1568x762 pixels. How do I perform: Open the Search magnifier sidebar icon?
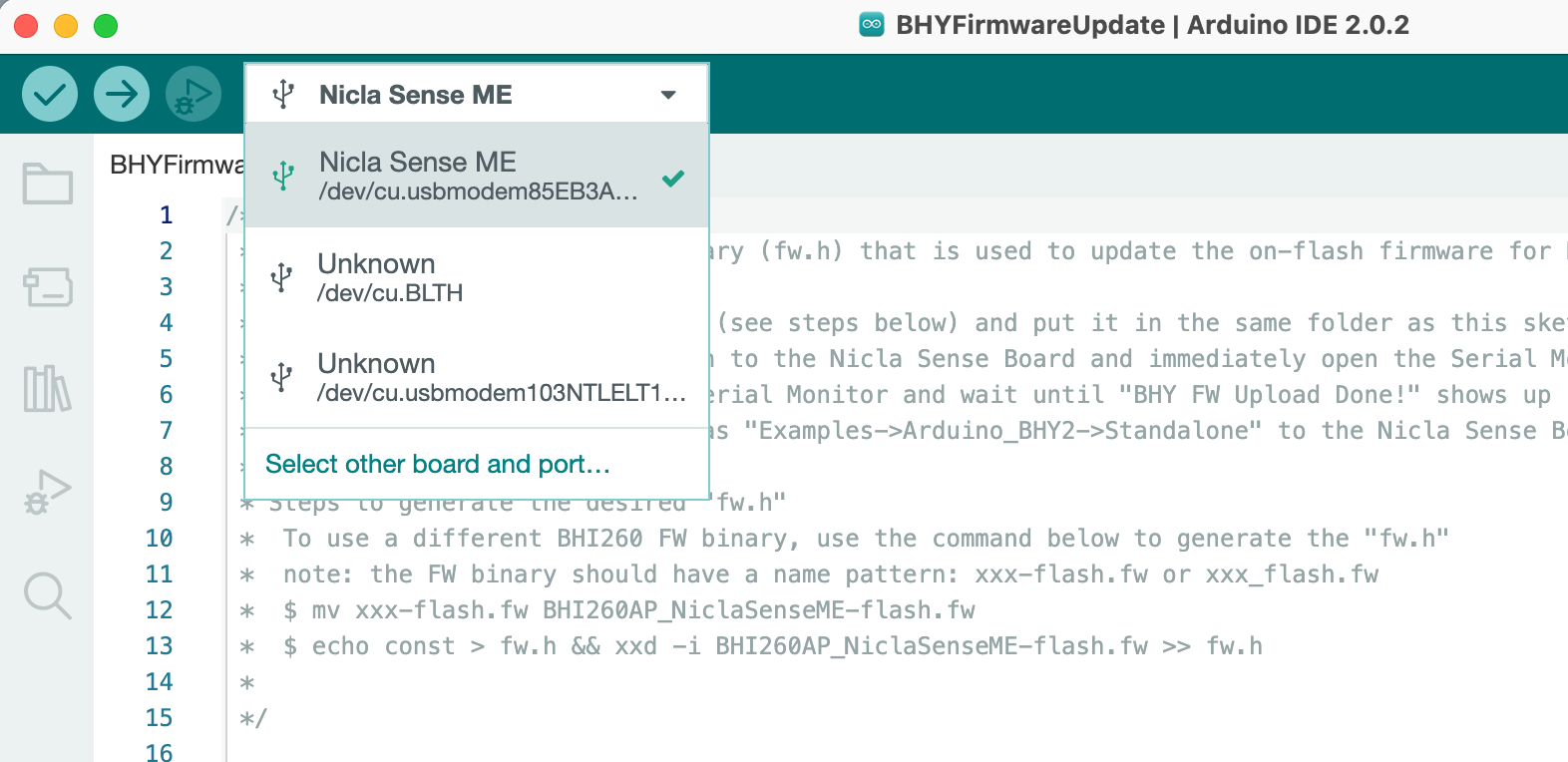point(48,595)
